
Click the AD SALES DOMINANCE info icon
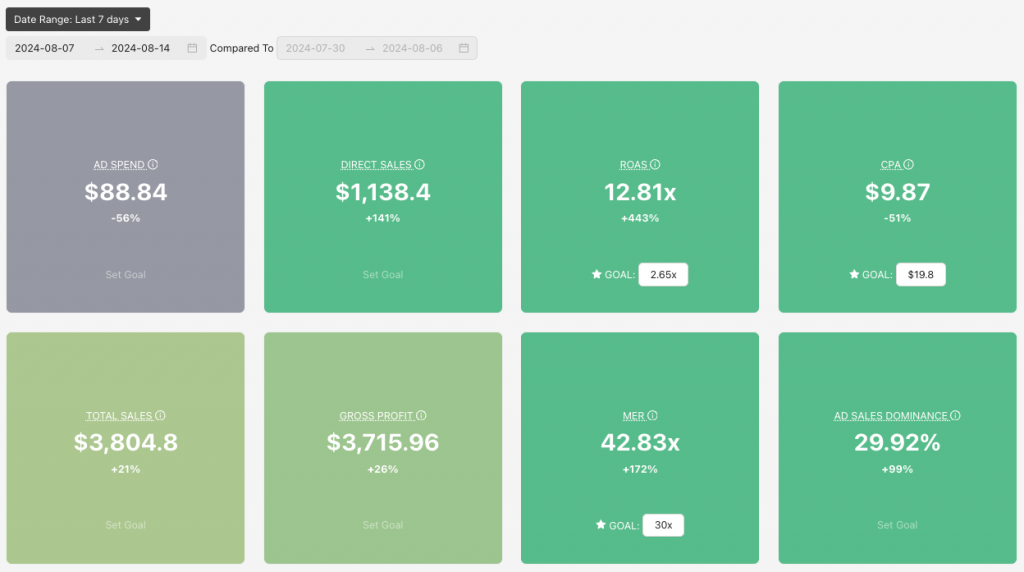click(955, 416)
